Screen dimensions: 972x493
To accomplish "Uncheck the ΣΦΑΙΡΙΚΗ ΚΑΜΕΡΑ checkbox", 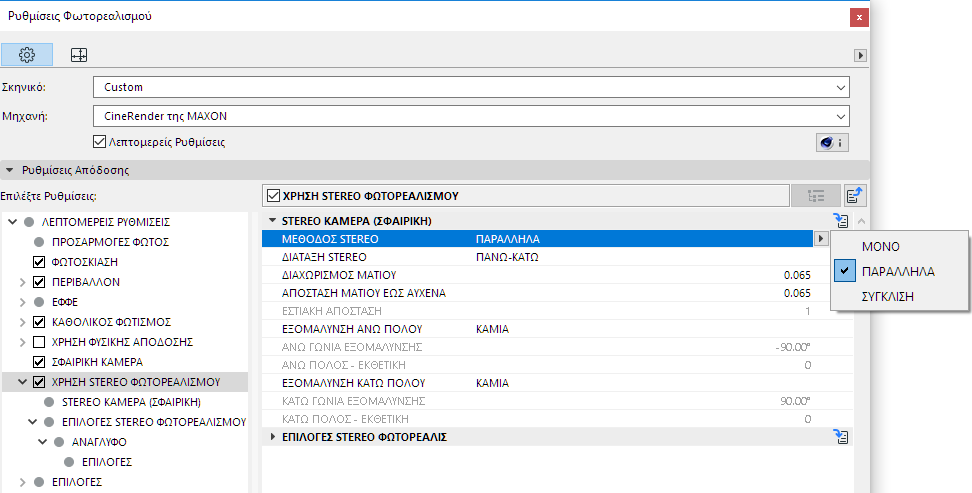I will (x=39, y=362).
